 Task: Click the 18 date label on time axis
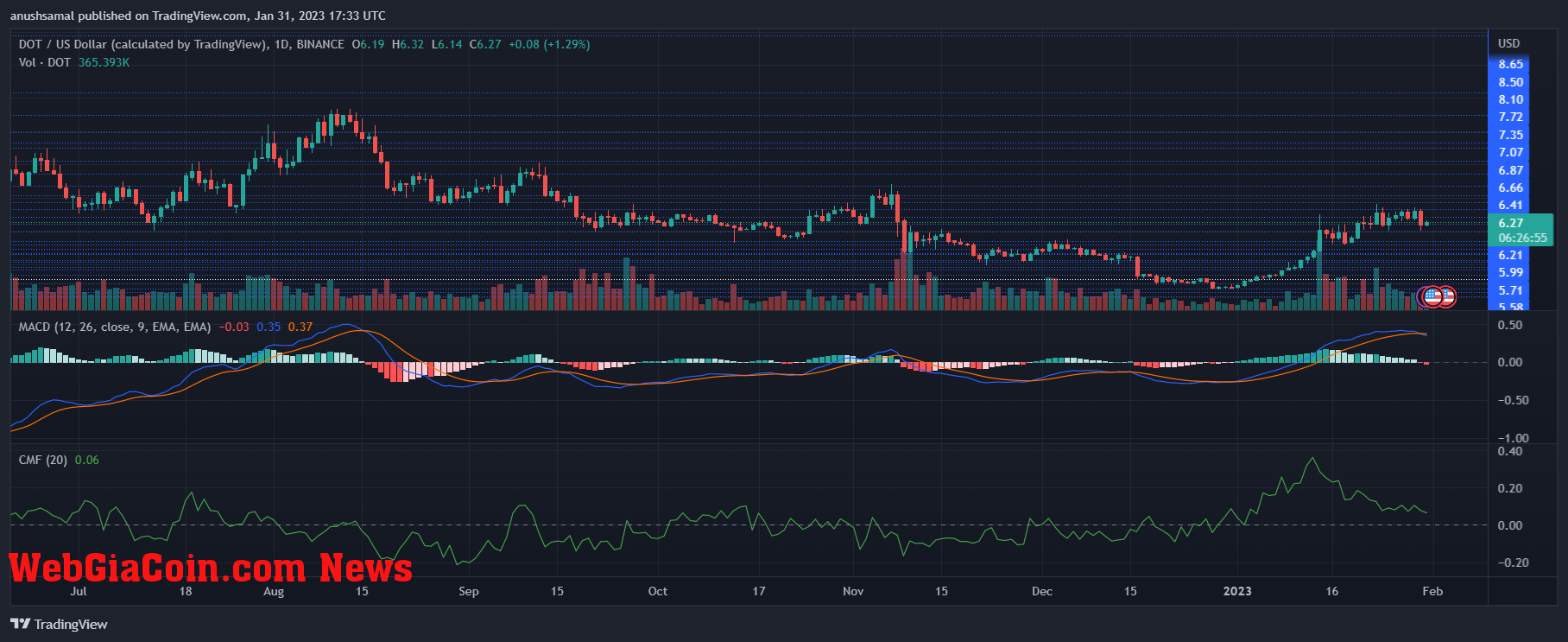tap(186, 591)
